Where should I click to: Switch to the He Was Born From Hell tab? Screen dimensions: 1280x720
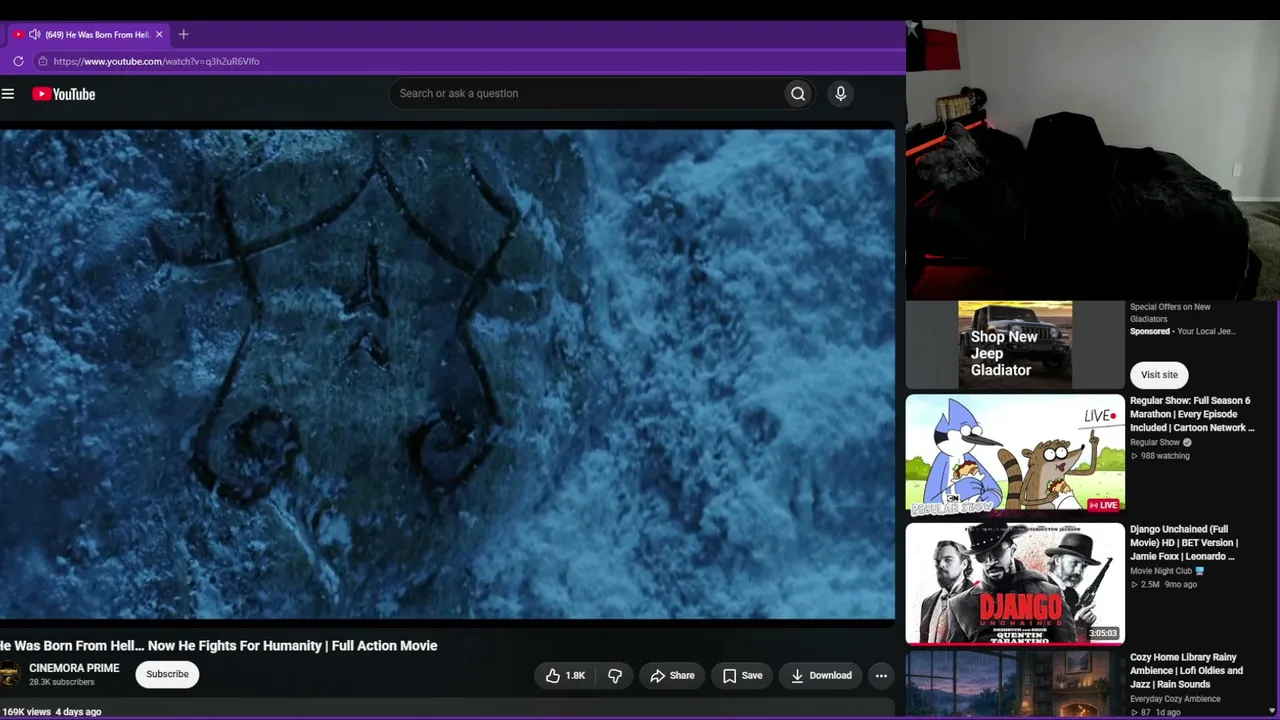coord(90,34)
